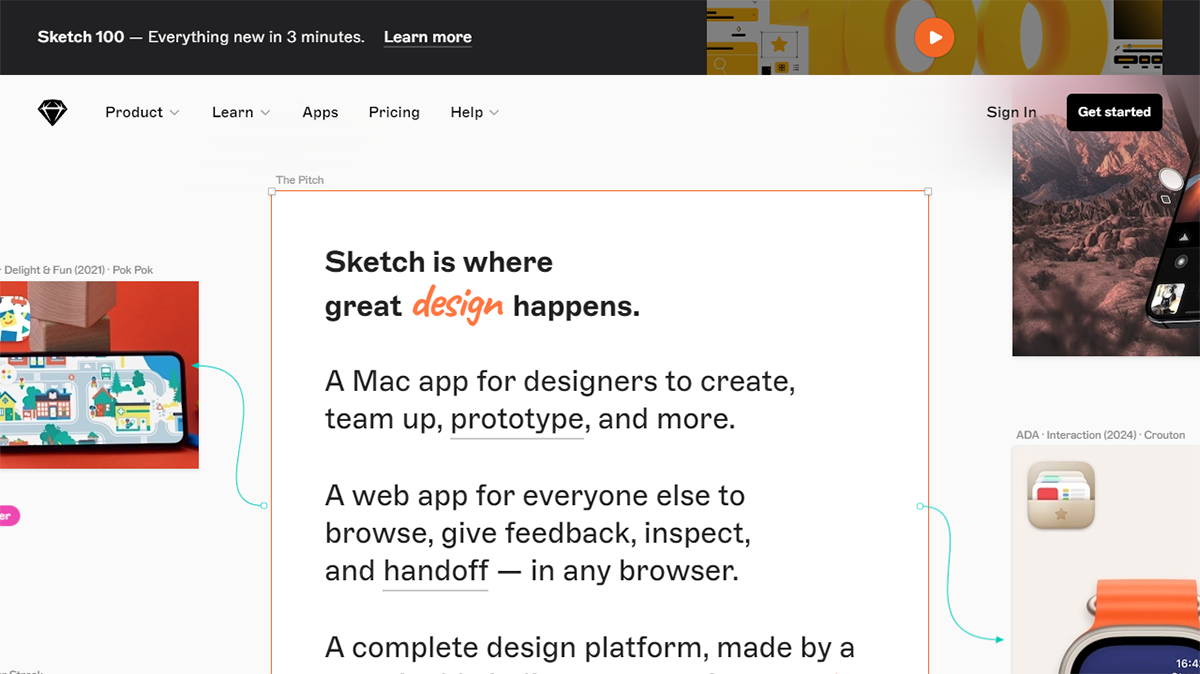Click the top-right artboard corner handle

[928, 191]
